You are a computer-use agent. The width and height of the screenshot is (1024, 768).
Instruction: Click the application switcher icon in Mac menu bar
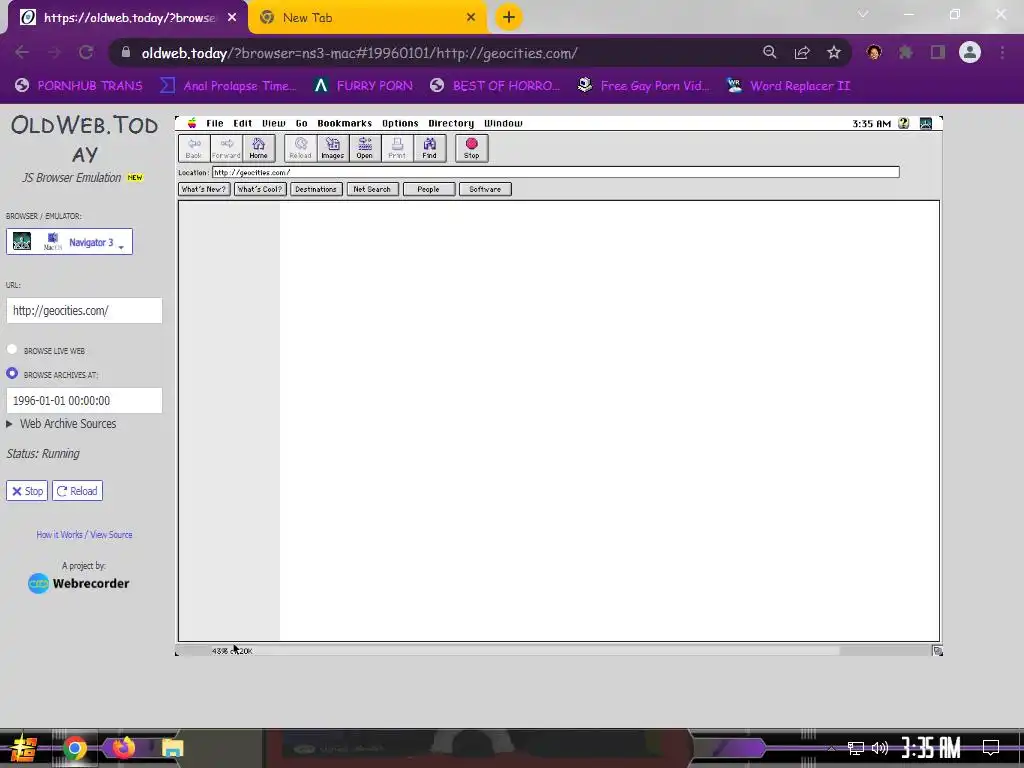point(925,123)
